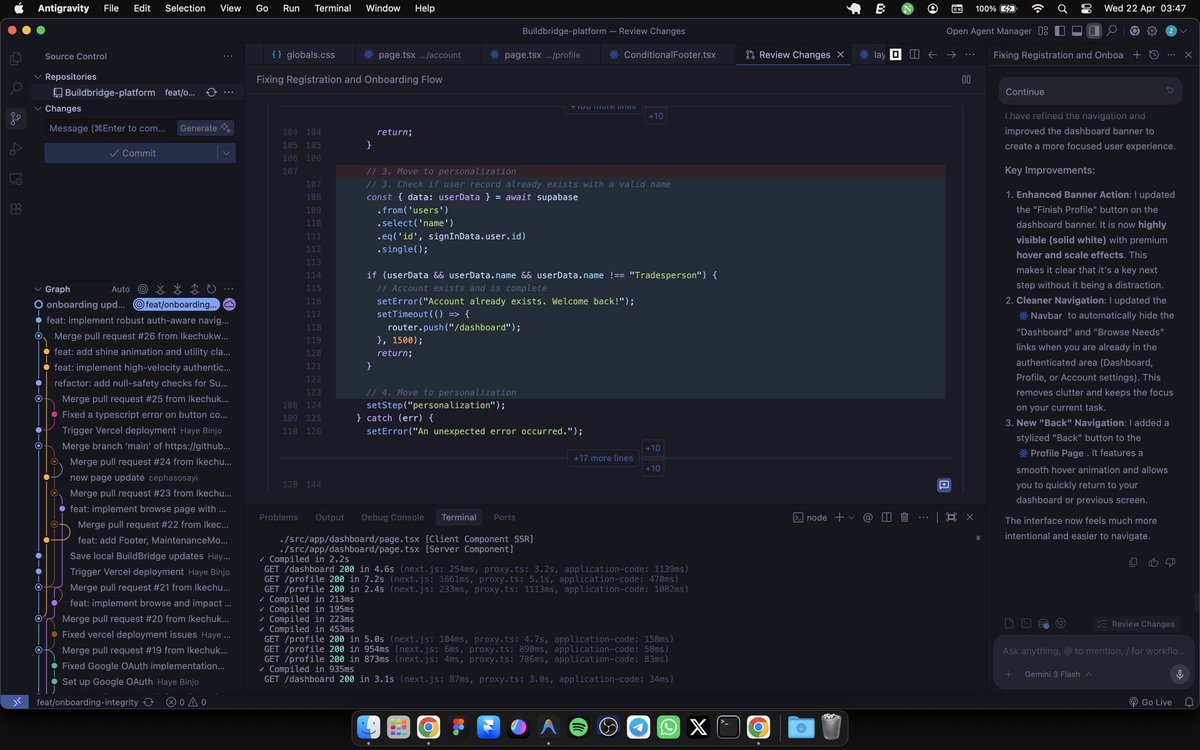Click the comment icon at diff bottom right
Image resolution: width=1200 pixels, height=750 pixels.
944,484
